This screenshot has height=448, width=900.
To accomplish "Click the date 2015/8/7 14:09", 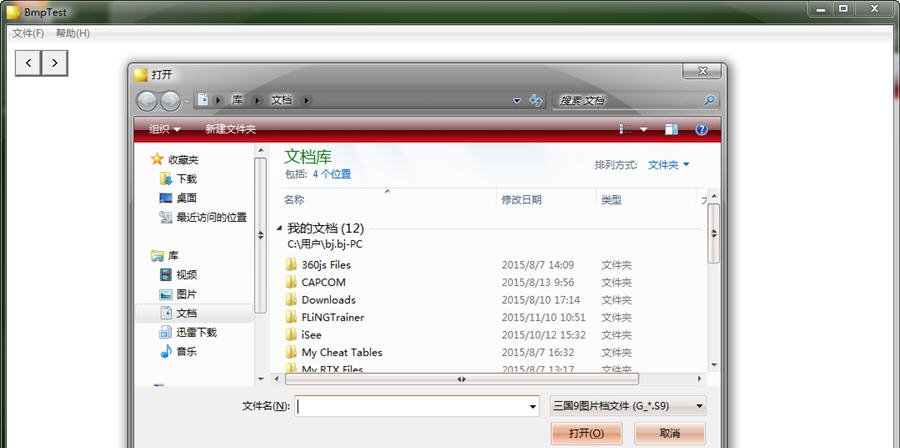I will tap(538, 265).
